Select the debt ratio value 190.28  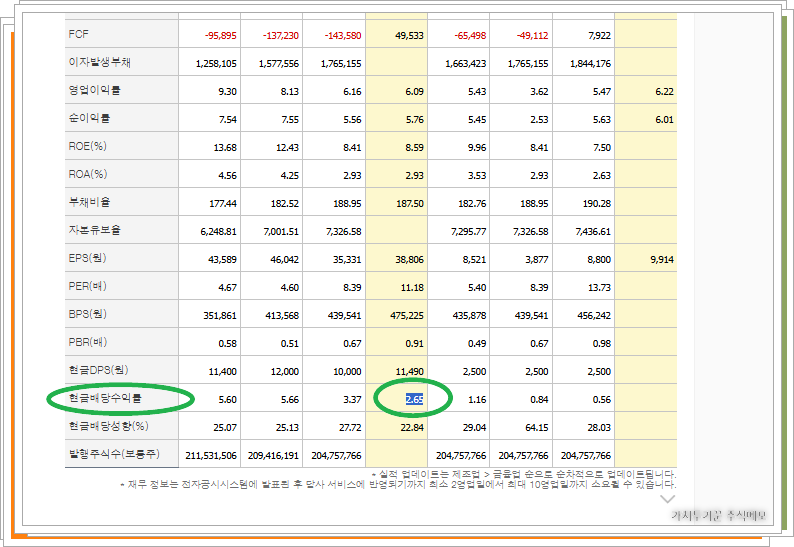[x=597, y=204]
